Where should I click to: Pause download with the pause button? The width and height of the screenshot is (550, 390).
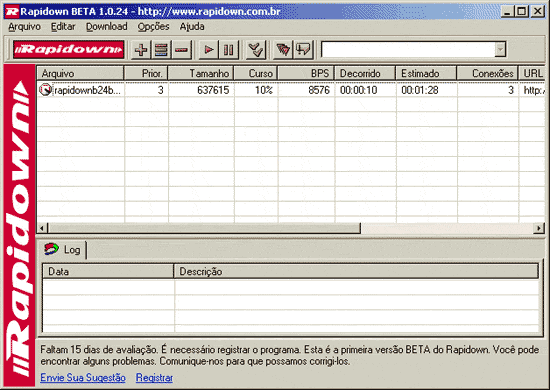tap(229, 49)
